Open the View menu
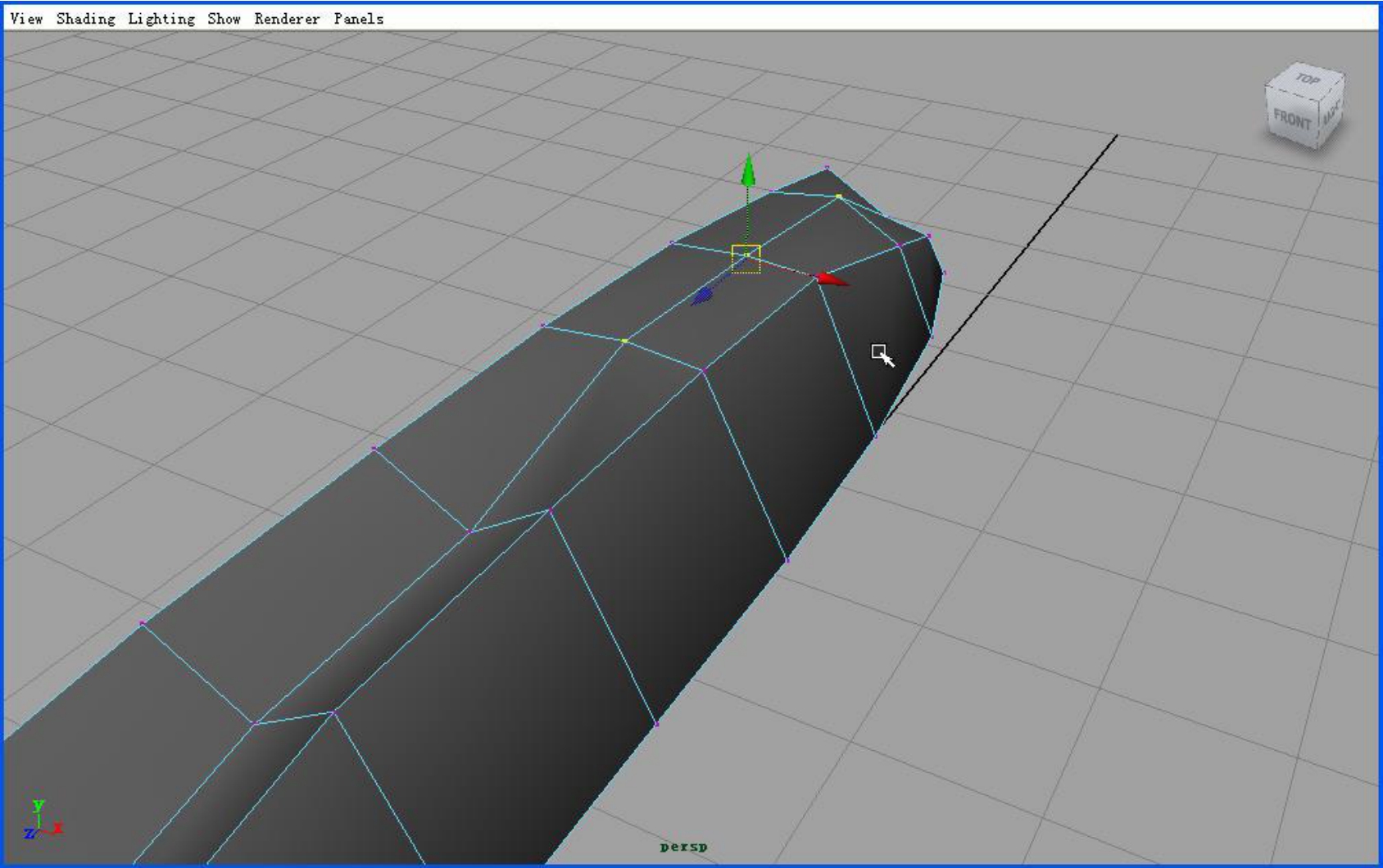Viewport: 1383px width, 868px height. click(26, 18)
